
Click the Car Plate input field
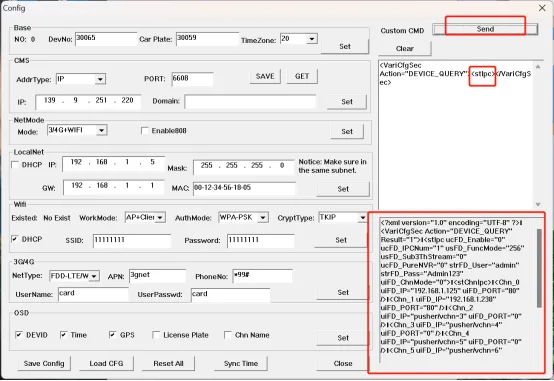[207, 39]
